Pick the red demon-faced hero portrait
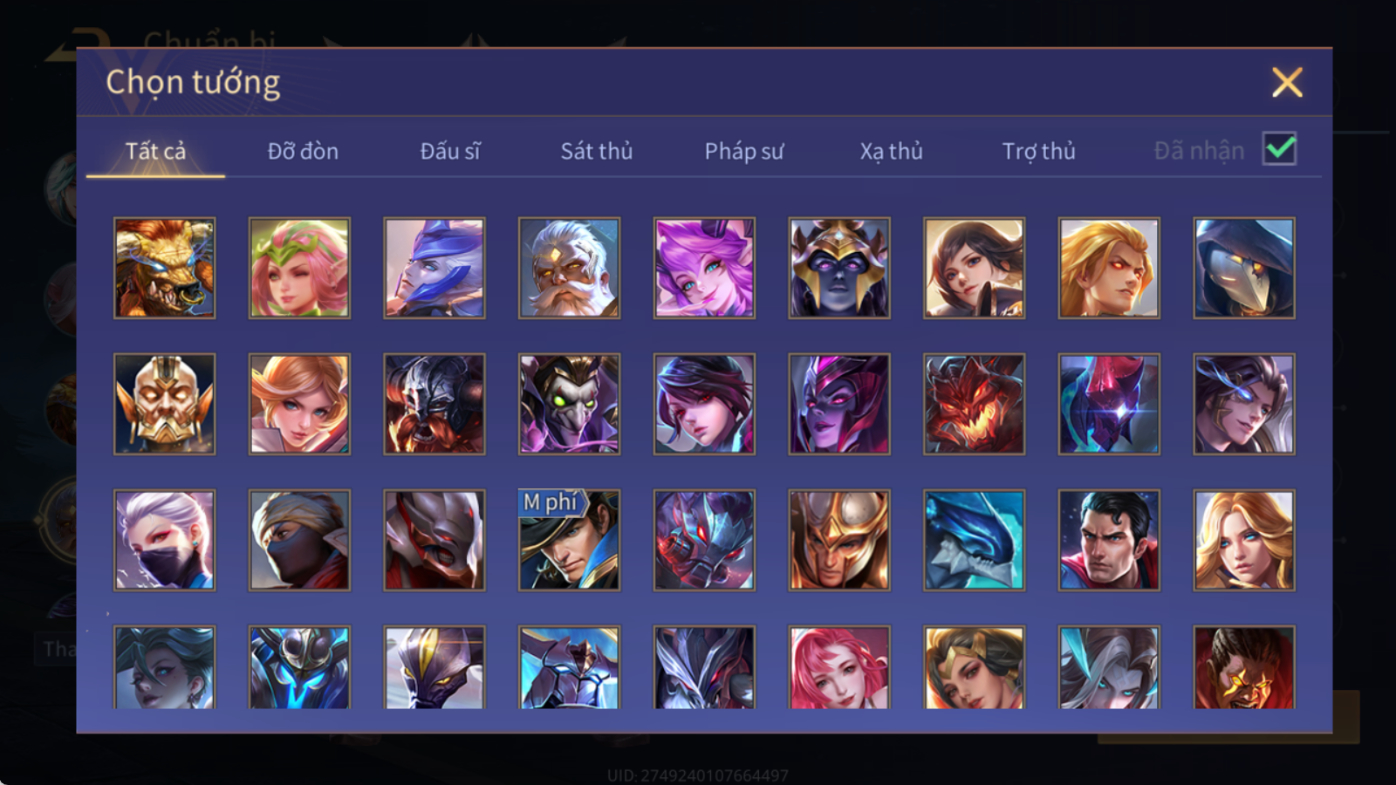The width and height of the screenshot is (1396, 785). coord(974,404)
